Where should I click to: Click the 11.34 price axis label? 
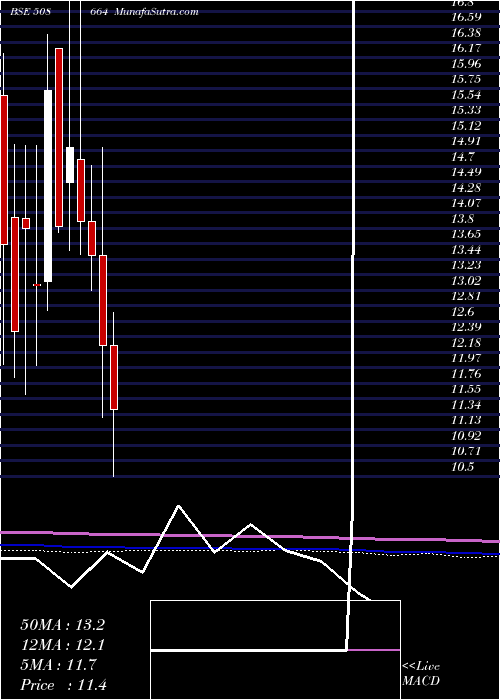466,404
